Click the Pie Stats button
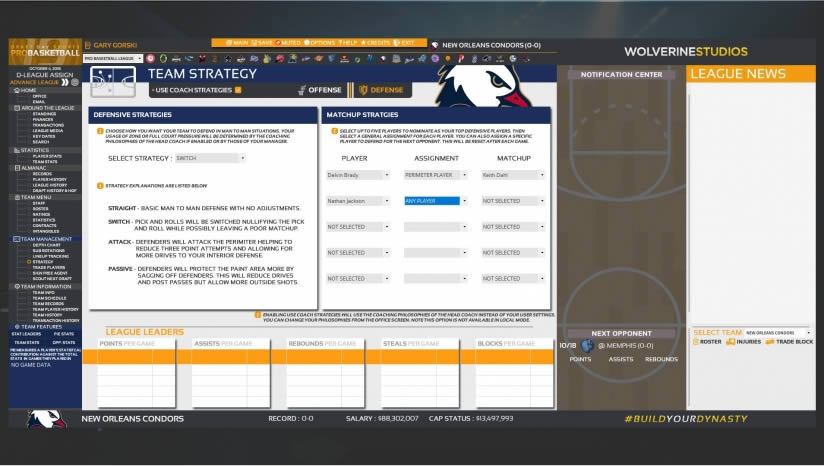The height and width of the screenshot is (466, 824). (64, 333)
